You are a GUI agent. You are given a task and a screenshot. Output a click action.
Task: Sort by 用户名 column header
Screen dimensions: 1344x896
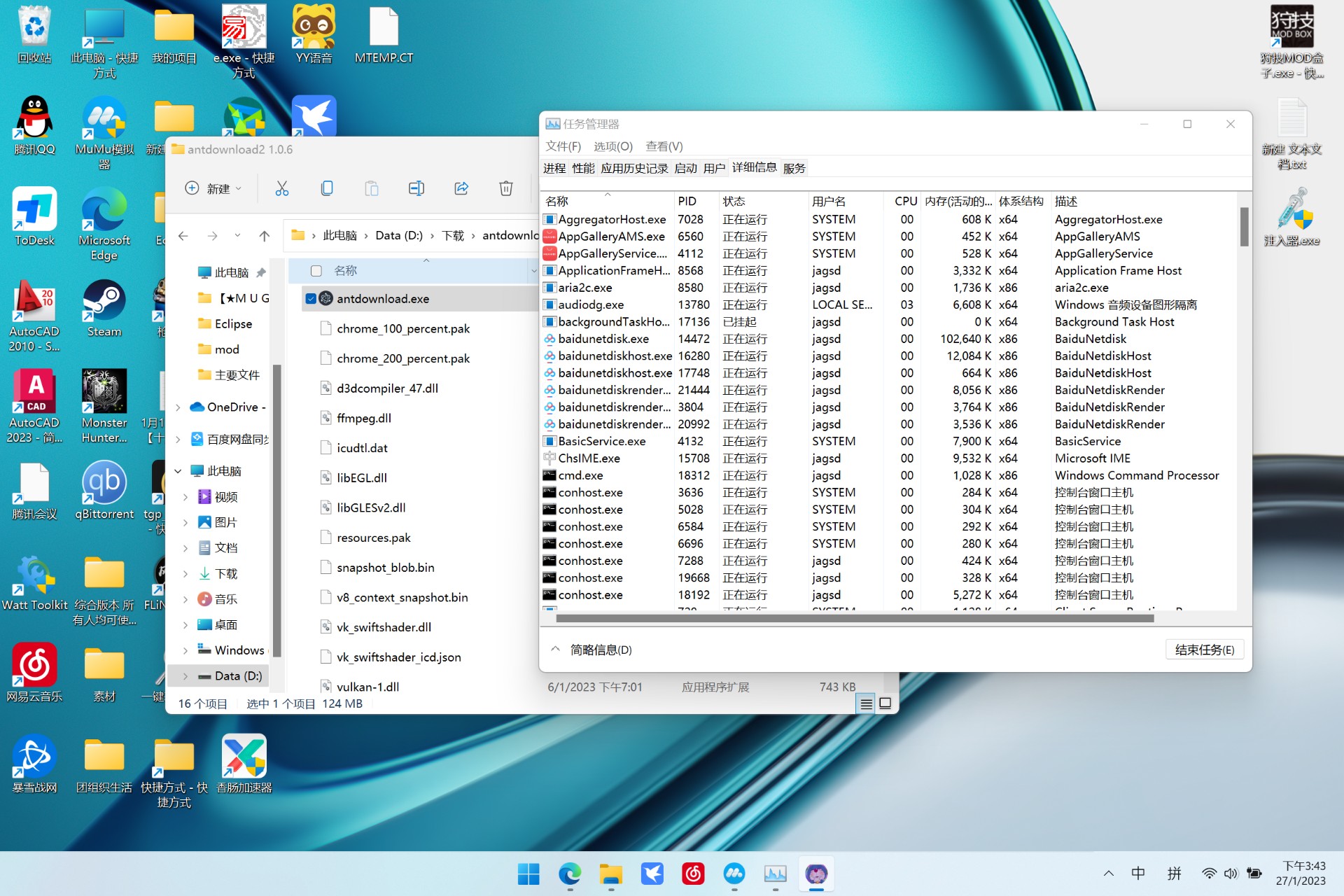(x=846, y=201)
